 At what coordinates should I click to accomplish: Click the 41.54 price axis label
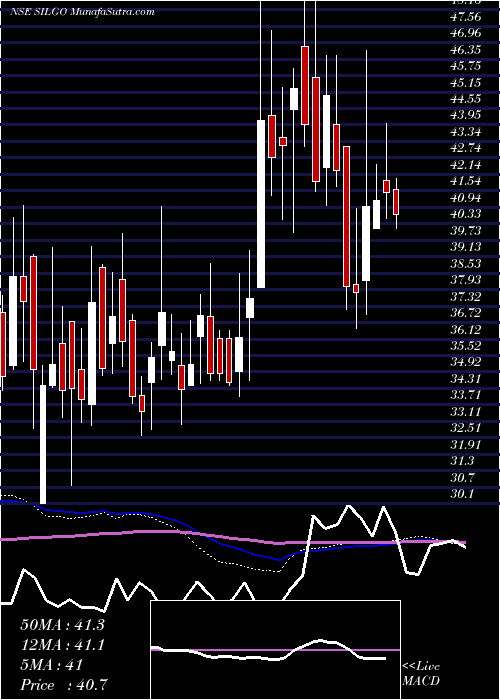click(466, 181)
